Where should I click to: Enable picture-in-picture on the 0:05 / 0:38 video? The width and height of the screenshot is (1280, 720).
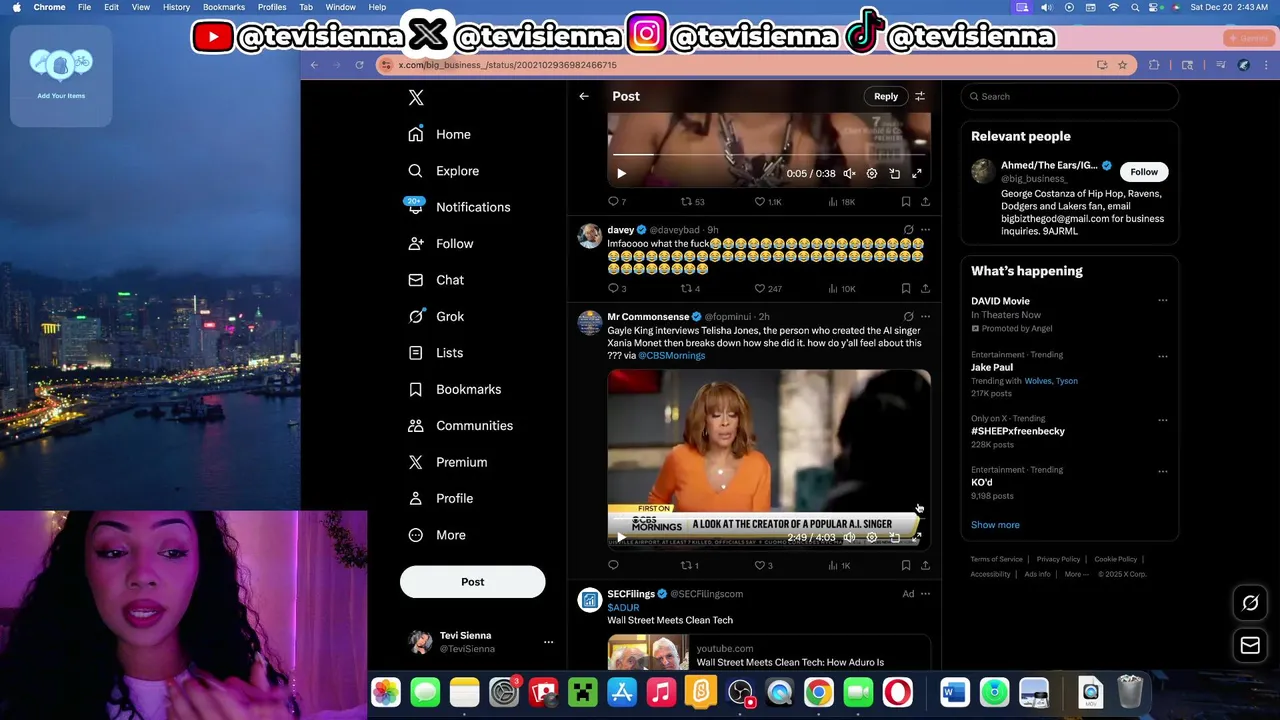(895, 173)
